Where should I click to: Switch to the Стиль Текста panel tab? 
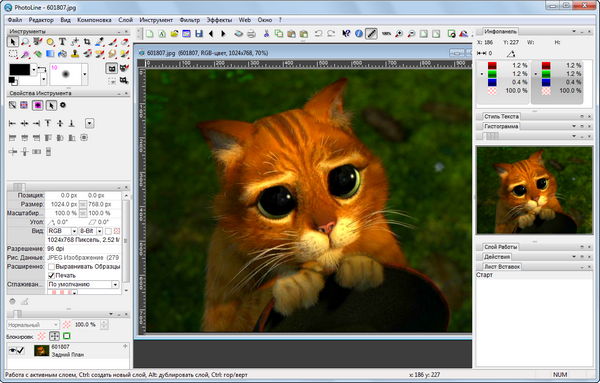(x=501, y=116)
